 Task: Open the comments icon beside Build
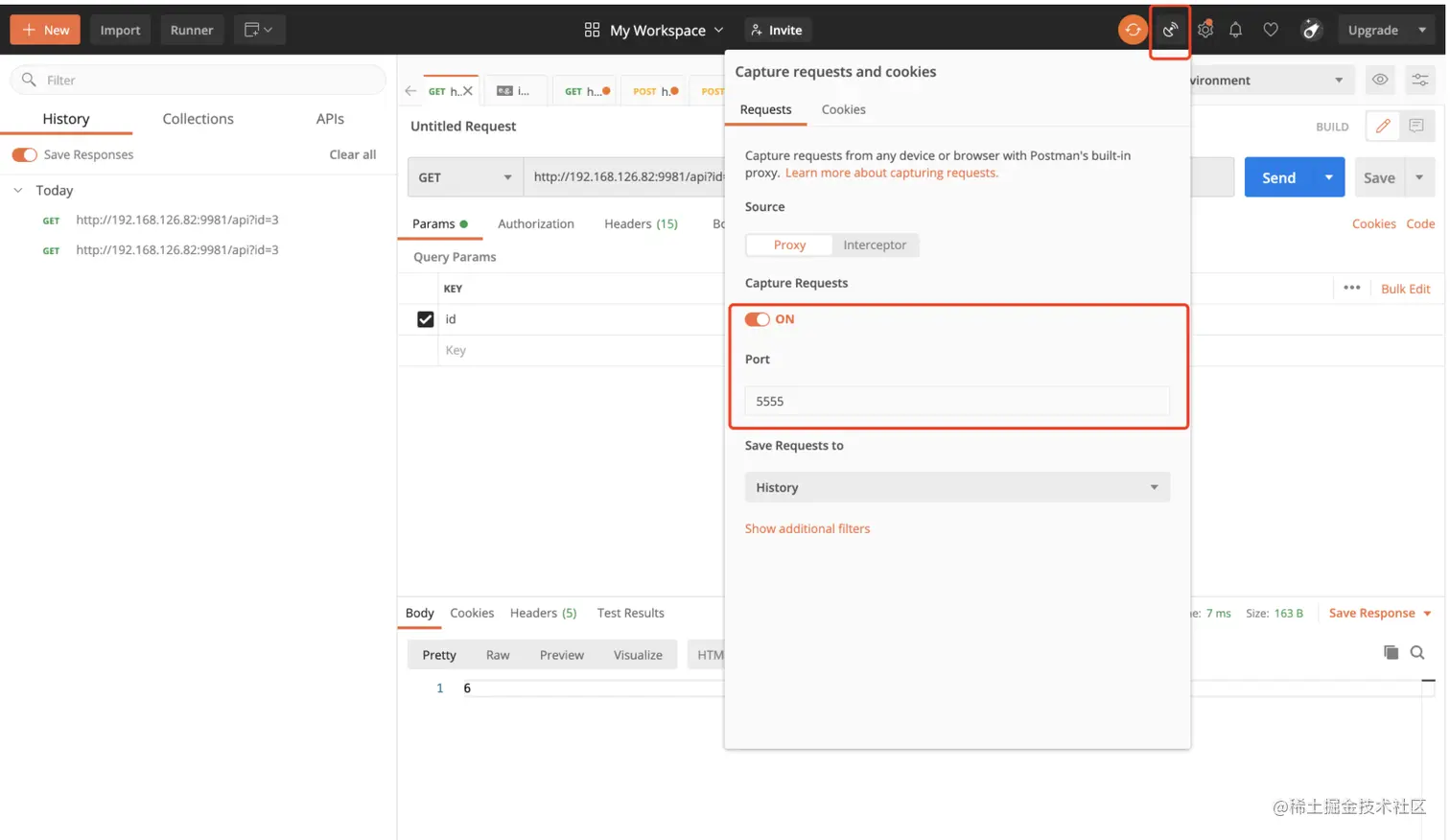pyautogui.click(x=1416, y=126)
